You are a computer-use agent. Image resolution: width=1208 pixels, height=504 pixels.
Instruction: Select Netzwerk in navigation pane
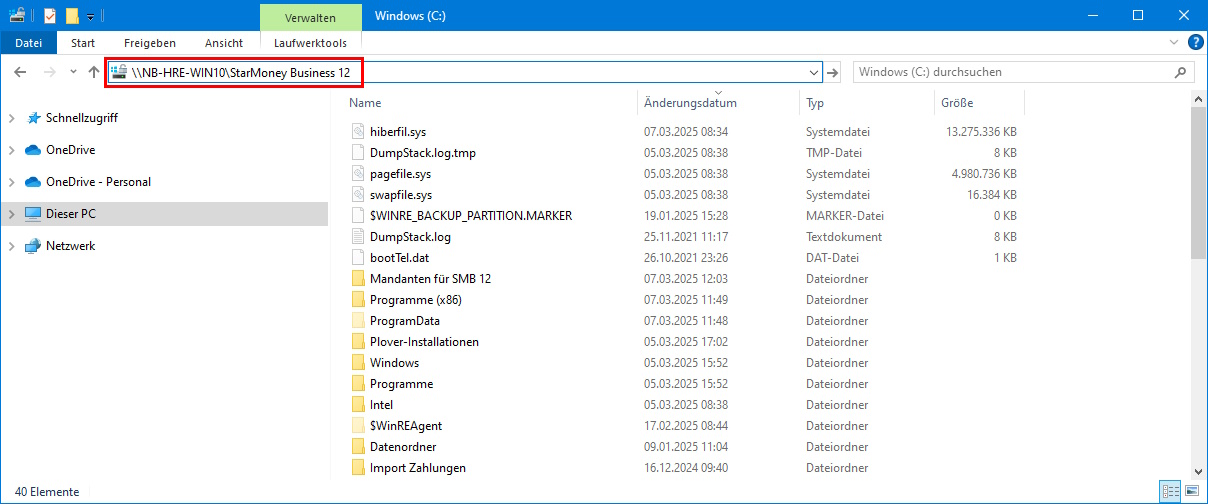70,246
